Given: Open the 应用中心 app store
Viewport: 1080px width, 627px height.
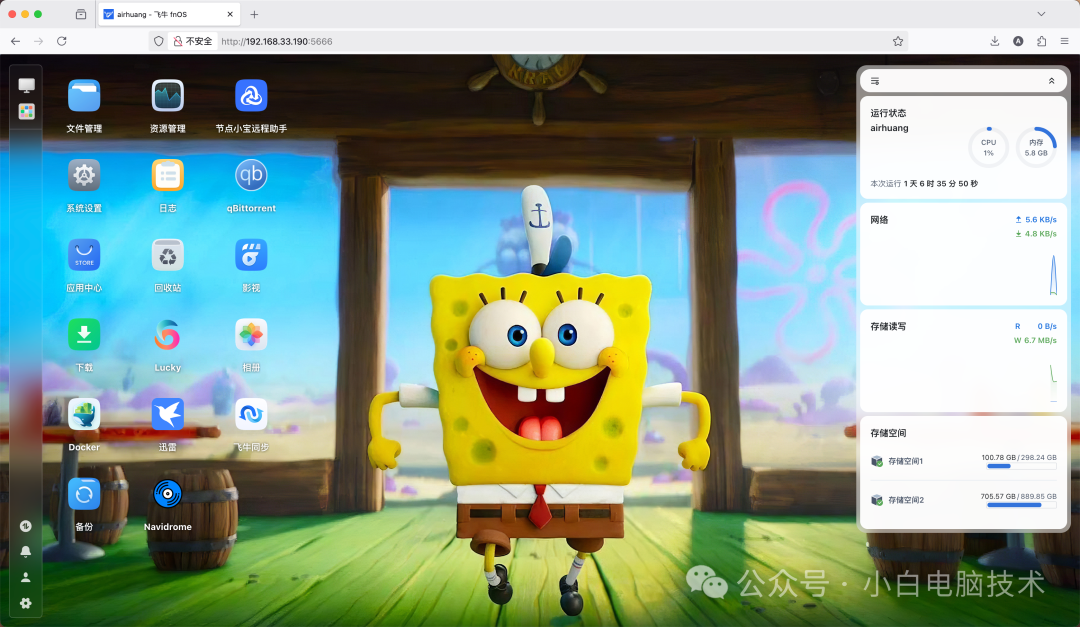Looking at the screenshot, I should pos(84,256).
